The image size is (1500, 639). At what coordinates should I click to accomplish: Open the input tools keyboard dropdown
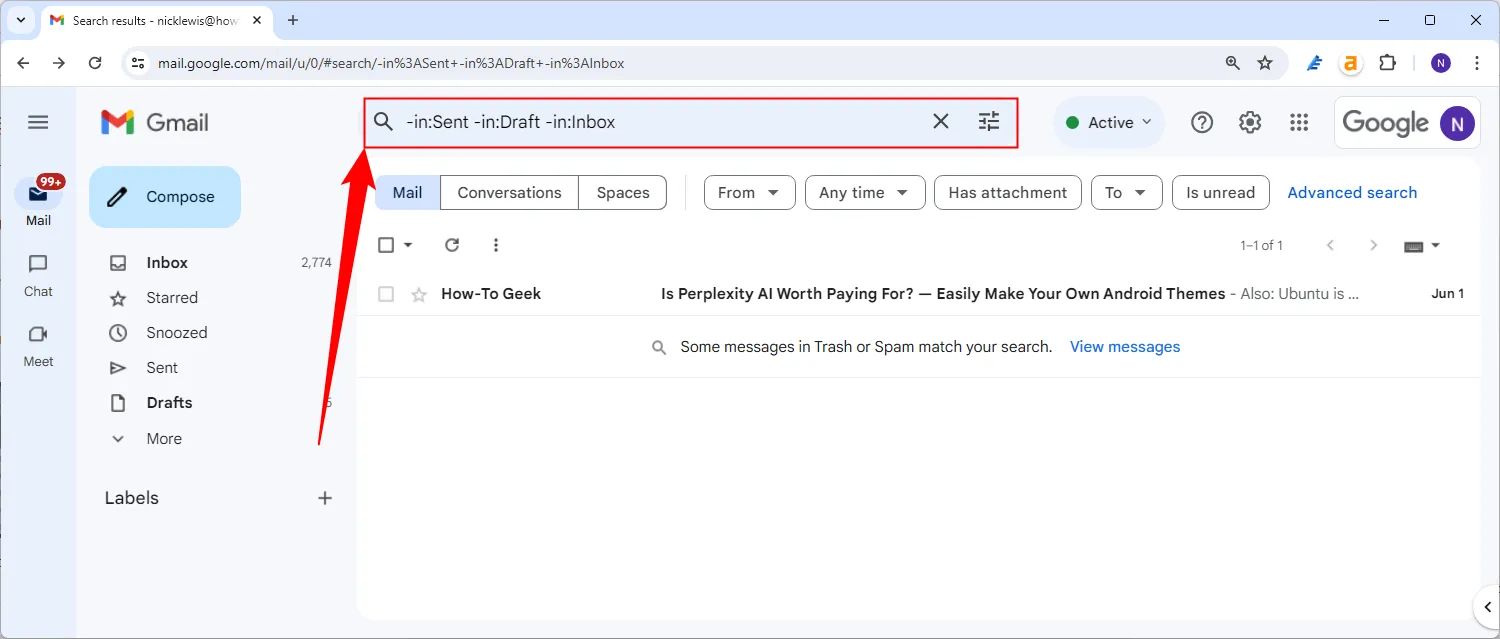pyautogui.click(x=1422, y=246)
